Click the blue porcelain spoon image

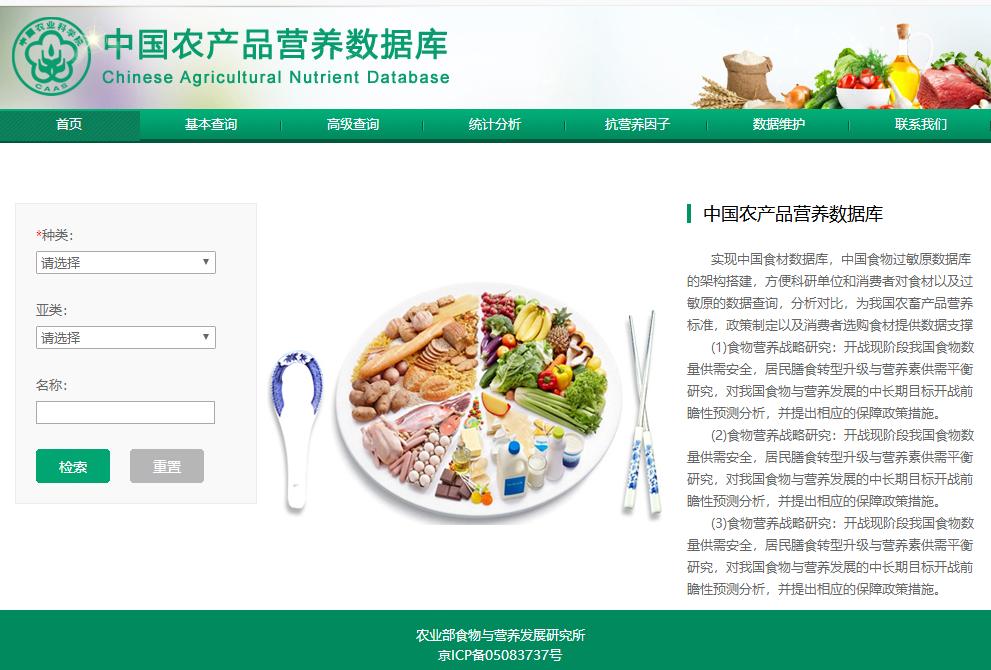[x=296, y=430]
